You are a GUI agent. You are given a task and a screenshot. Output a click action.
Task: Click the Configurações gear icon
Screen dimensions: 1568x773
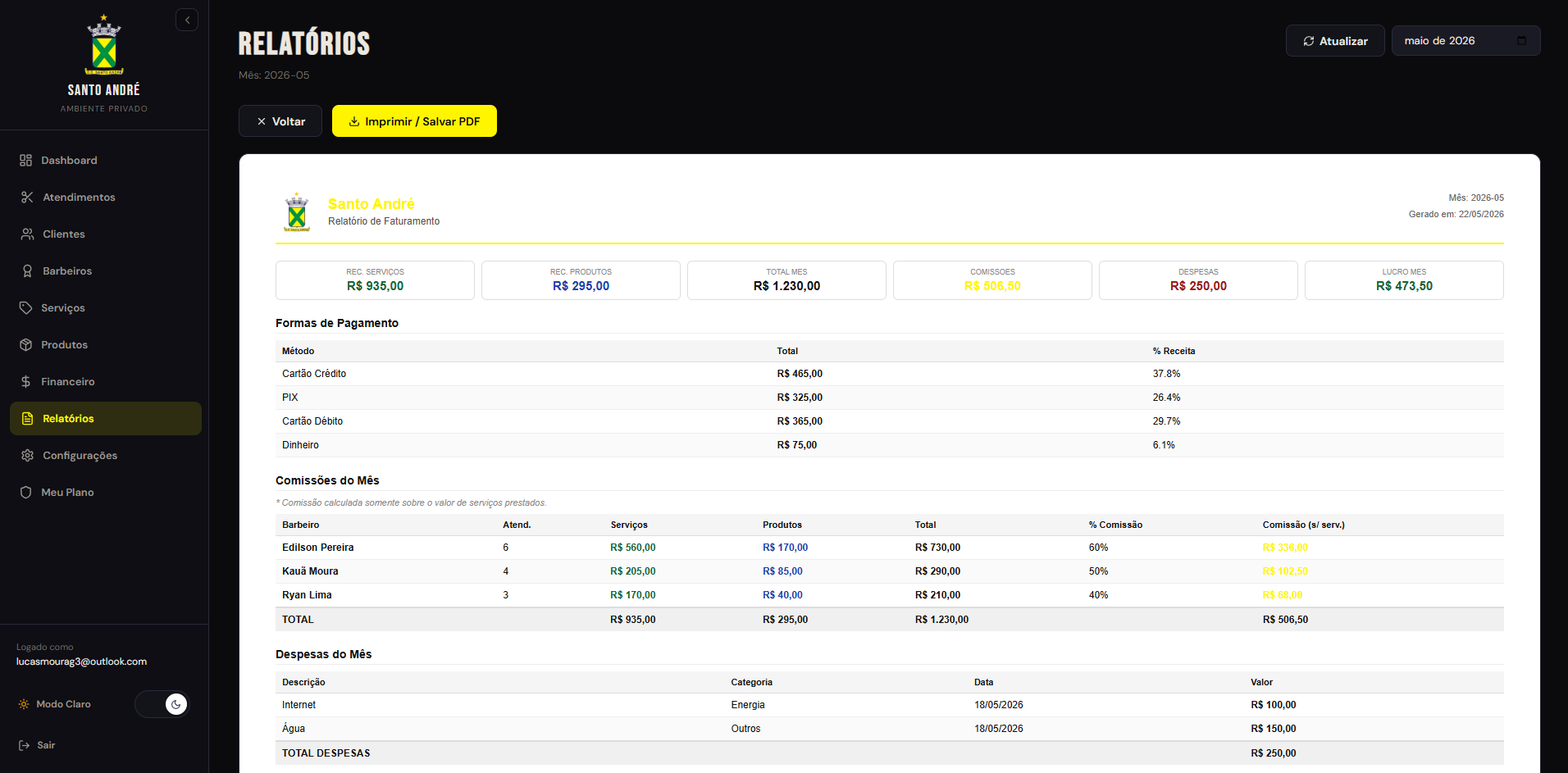pyautogui.click(x=27, y=456)
